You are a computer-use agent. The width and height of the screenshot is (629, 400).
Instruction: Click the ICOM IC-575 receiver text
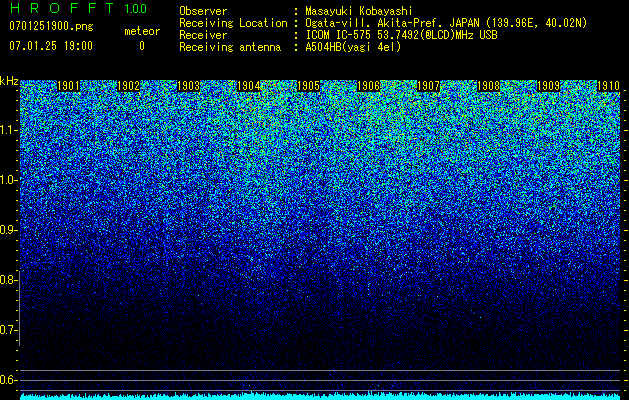(x=402, y=35)
